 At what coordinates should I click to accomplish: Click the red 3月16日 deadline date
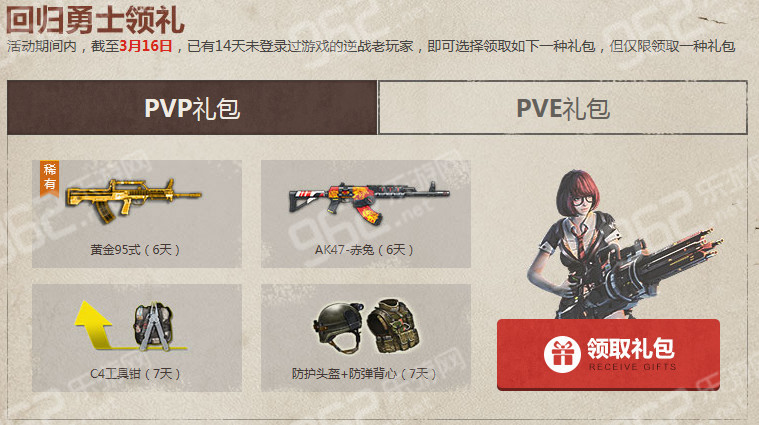[x=146, y=46]
